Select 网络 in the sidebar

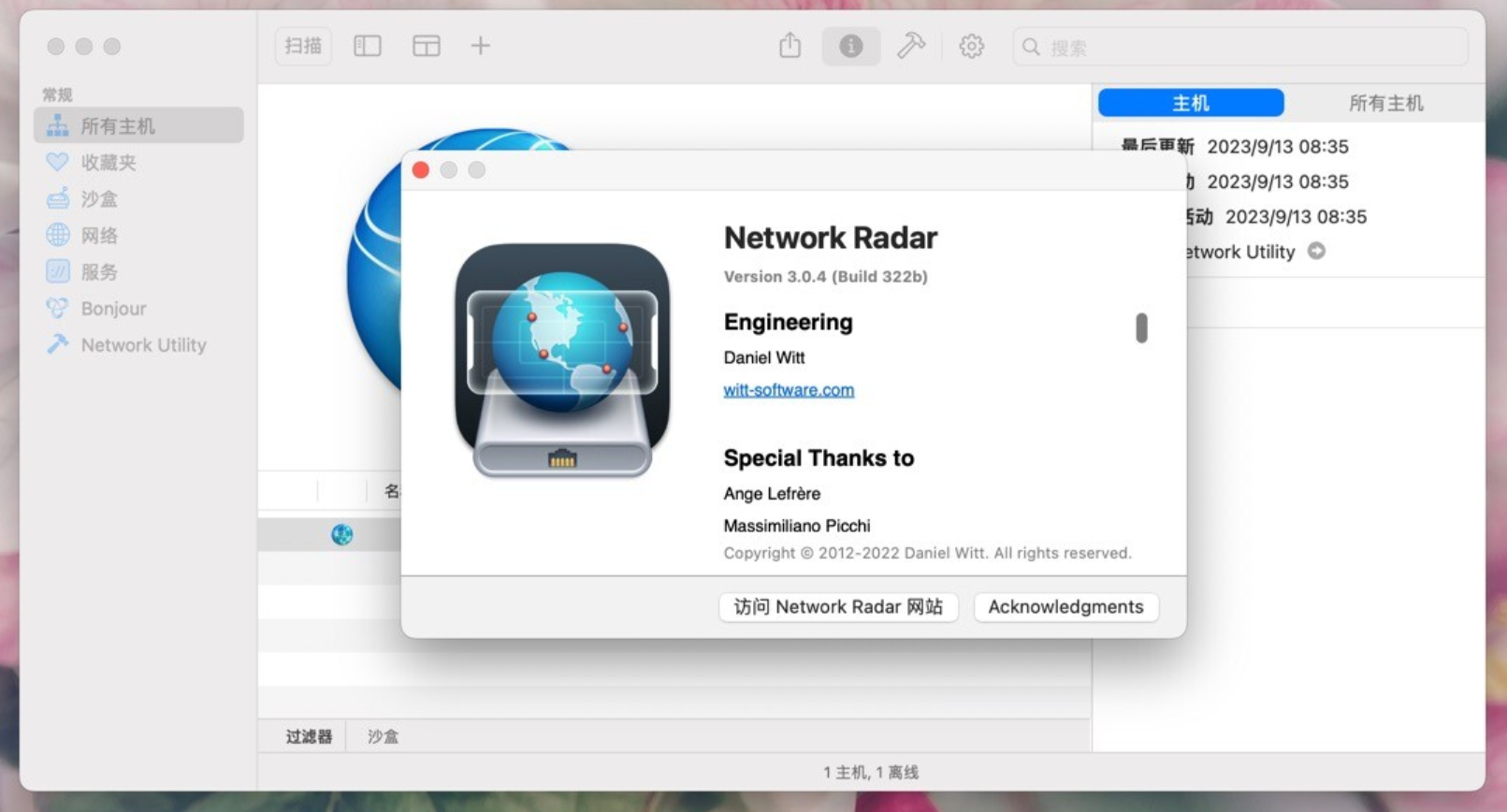click(138, 235)
